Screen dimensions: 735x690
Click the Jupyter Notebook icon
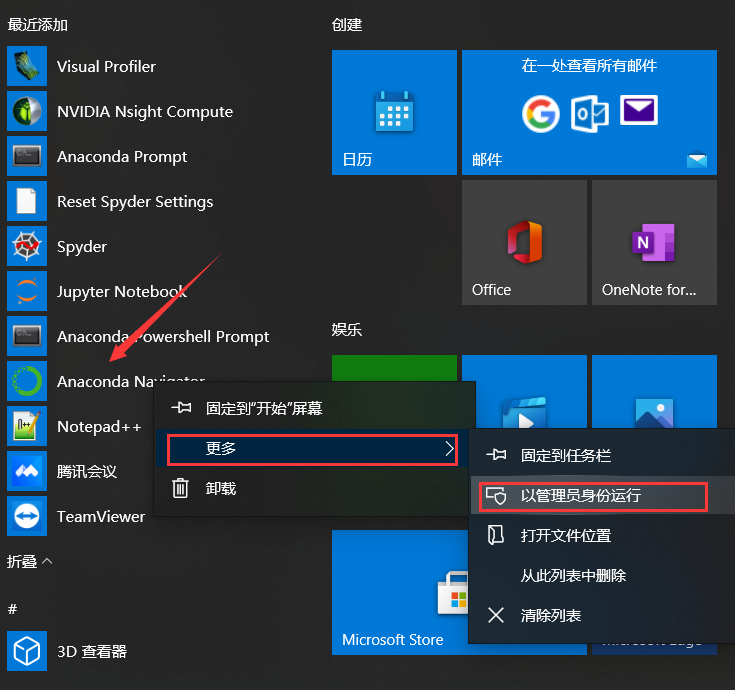pyautogui.click(x=27, y=291)
